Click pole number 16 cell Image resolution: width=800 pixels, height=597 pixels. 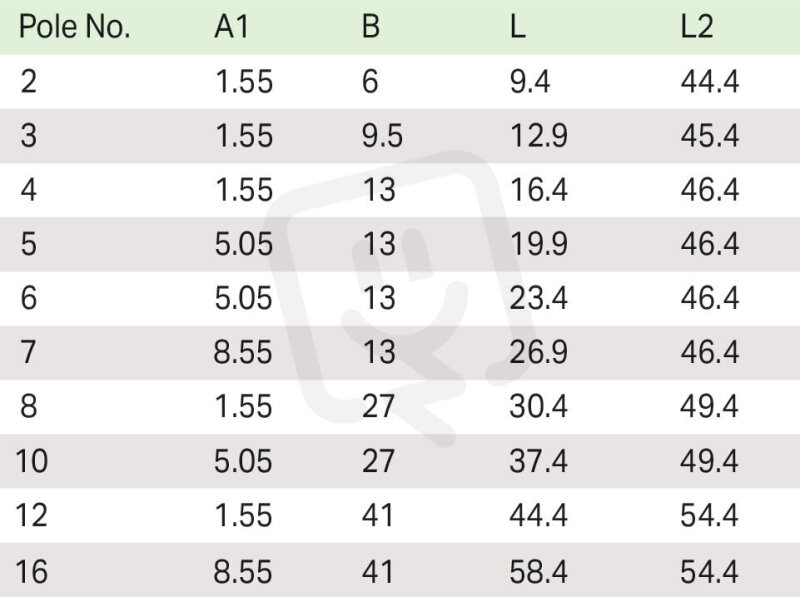tap(32, 571)
